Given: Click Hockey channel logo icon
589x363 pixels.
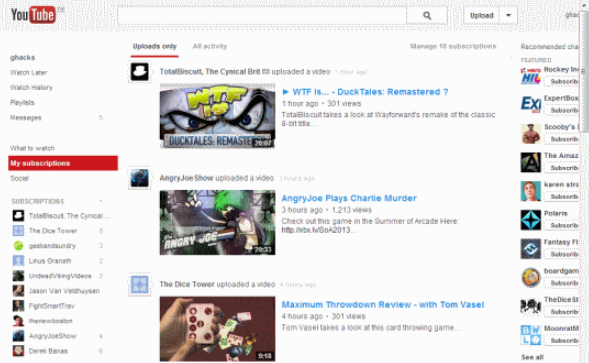Looking at the screenshot, I should [x=530, y=76].
